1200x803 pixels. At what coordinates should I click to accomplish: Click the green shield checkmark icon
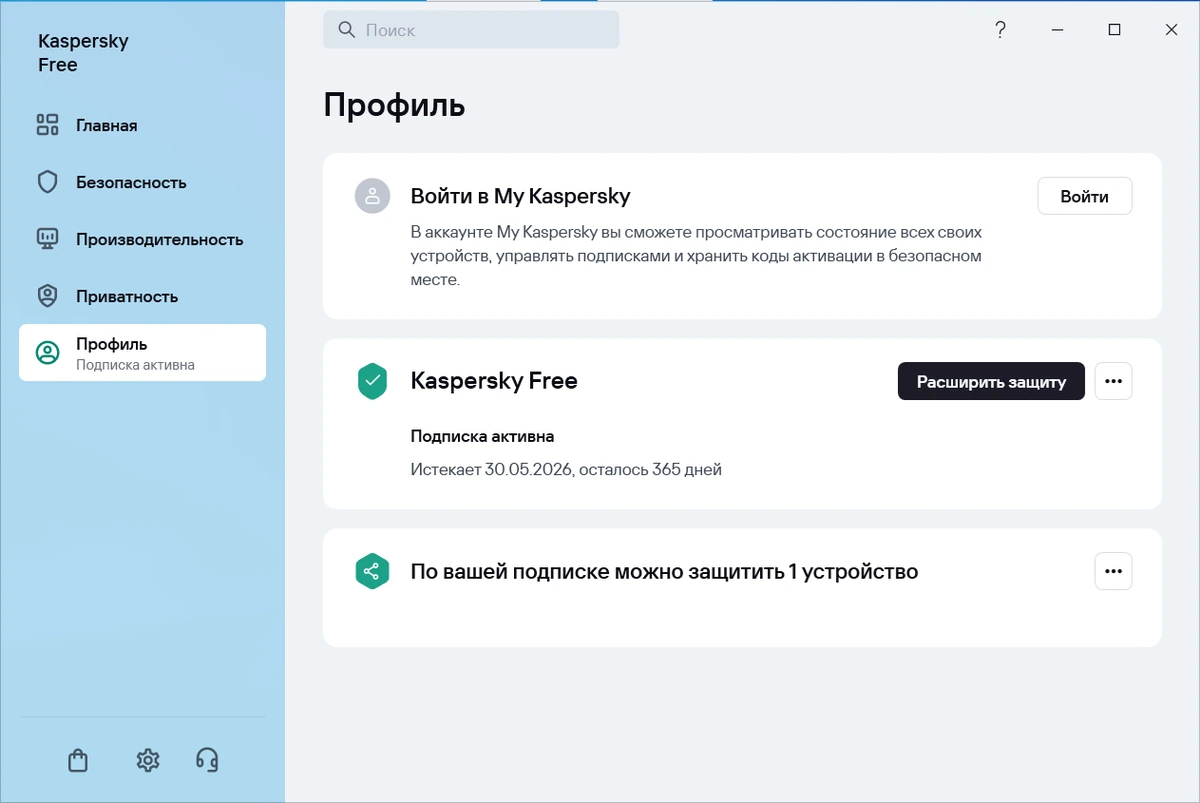tap(372, 381)
